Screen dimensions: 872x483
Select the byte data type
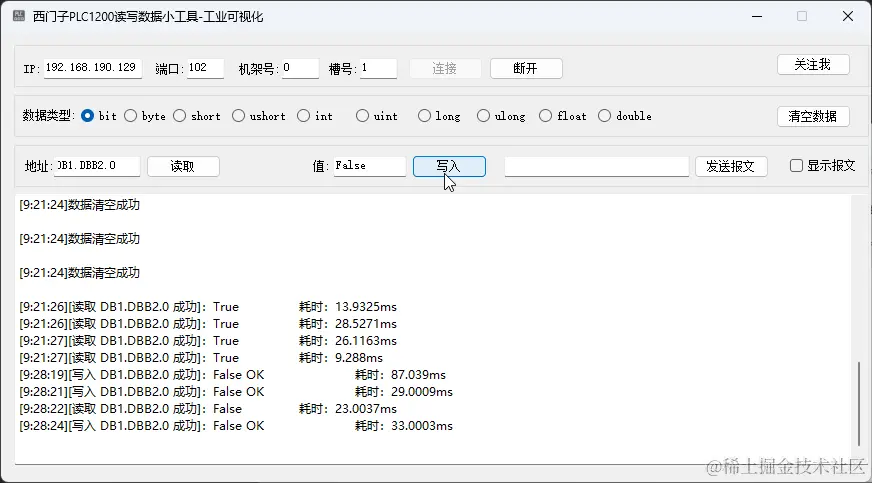coord(145,116)
